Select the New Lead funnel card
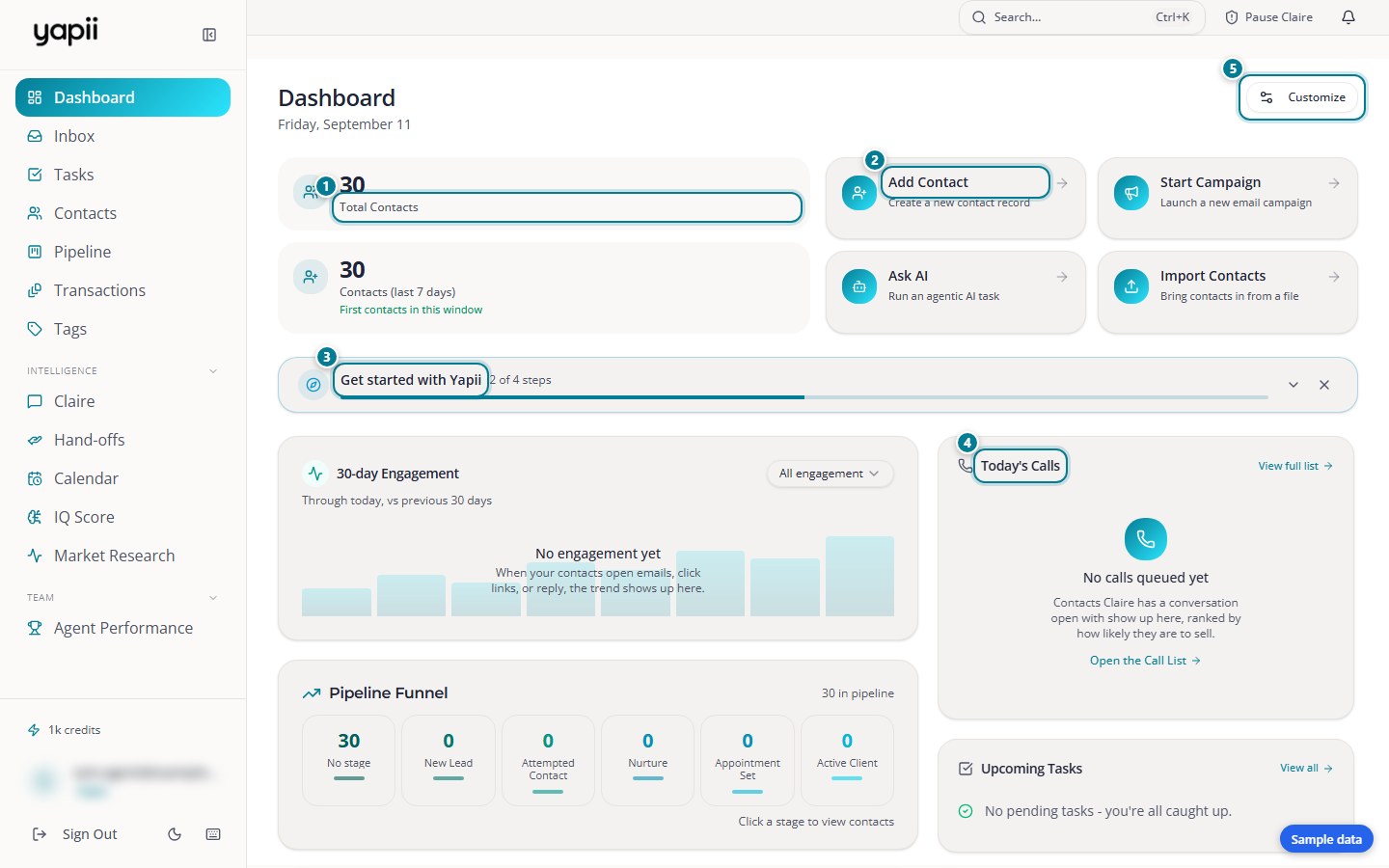 pyautogui.click(x=449, y=760)
